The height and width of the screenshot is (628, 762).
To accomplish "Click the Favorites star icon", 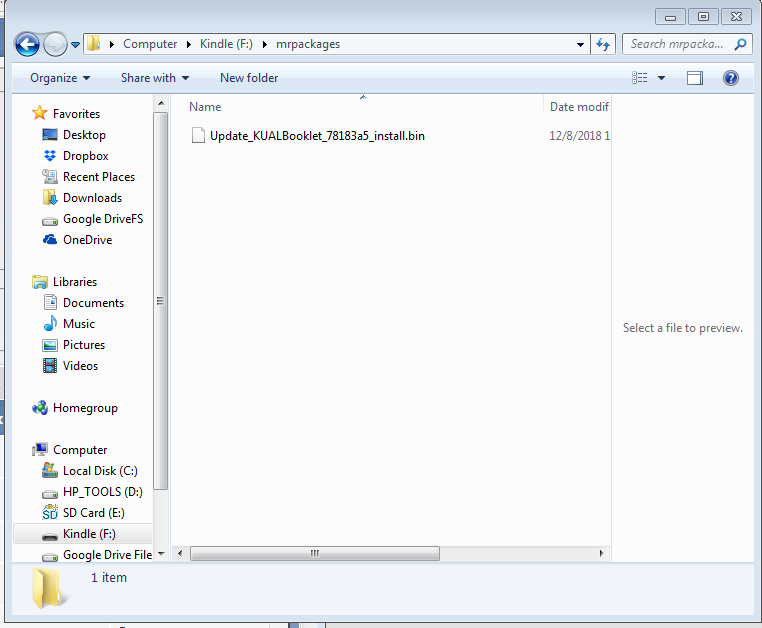I will coord(39,113).
